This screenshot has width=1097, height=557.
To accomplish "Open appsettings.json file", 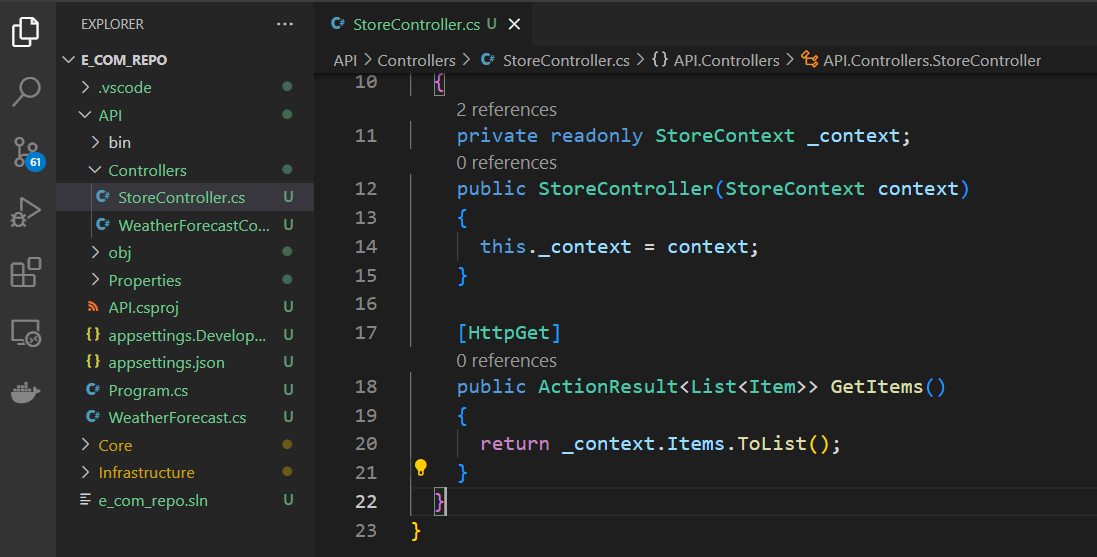I will 185,362.
